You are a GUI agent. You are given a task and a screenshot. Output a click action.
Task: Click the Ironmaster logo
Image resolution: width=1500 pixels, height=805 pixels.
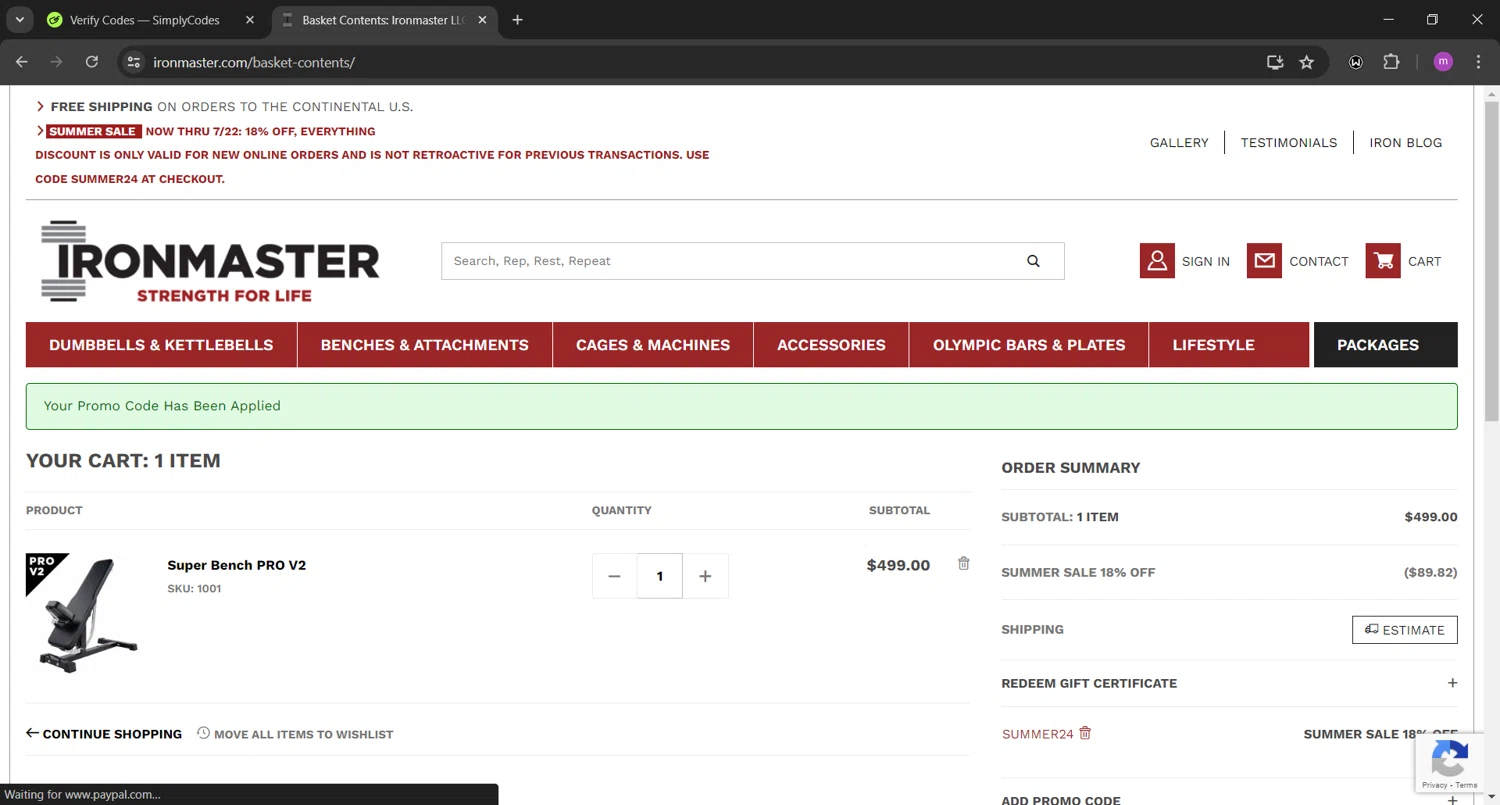[210, 261]
